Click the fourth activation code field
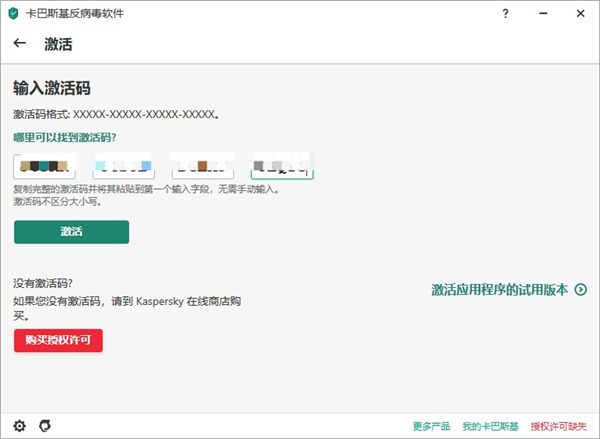Image resolution: width=600 pixels, height=439 pixels. [281, 166]
